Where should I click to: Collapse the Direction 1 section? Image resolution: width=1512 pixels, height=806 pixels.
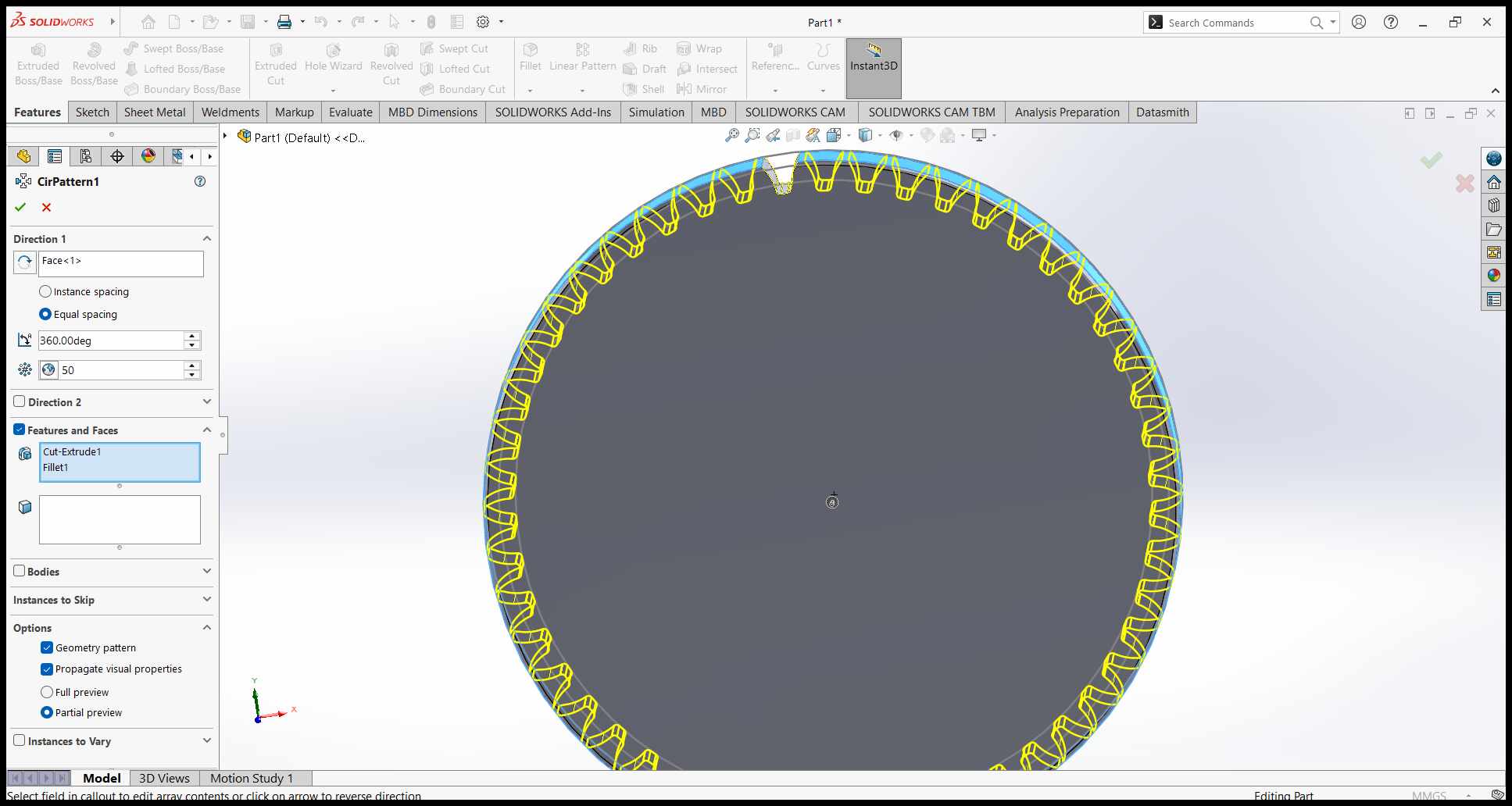207,238
